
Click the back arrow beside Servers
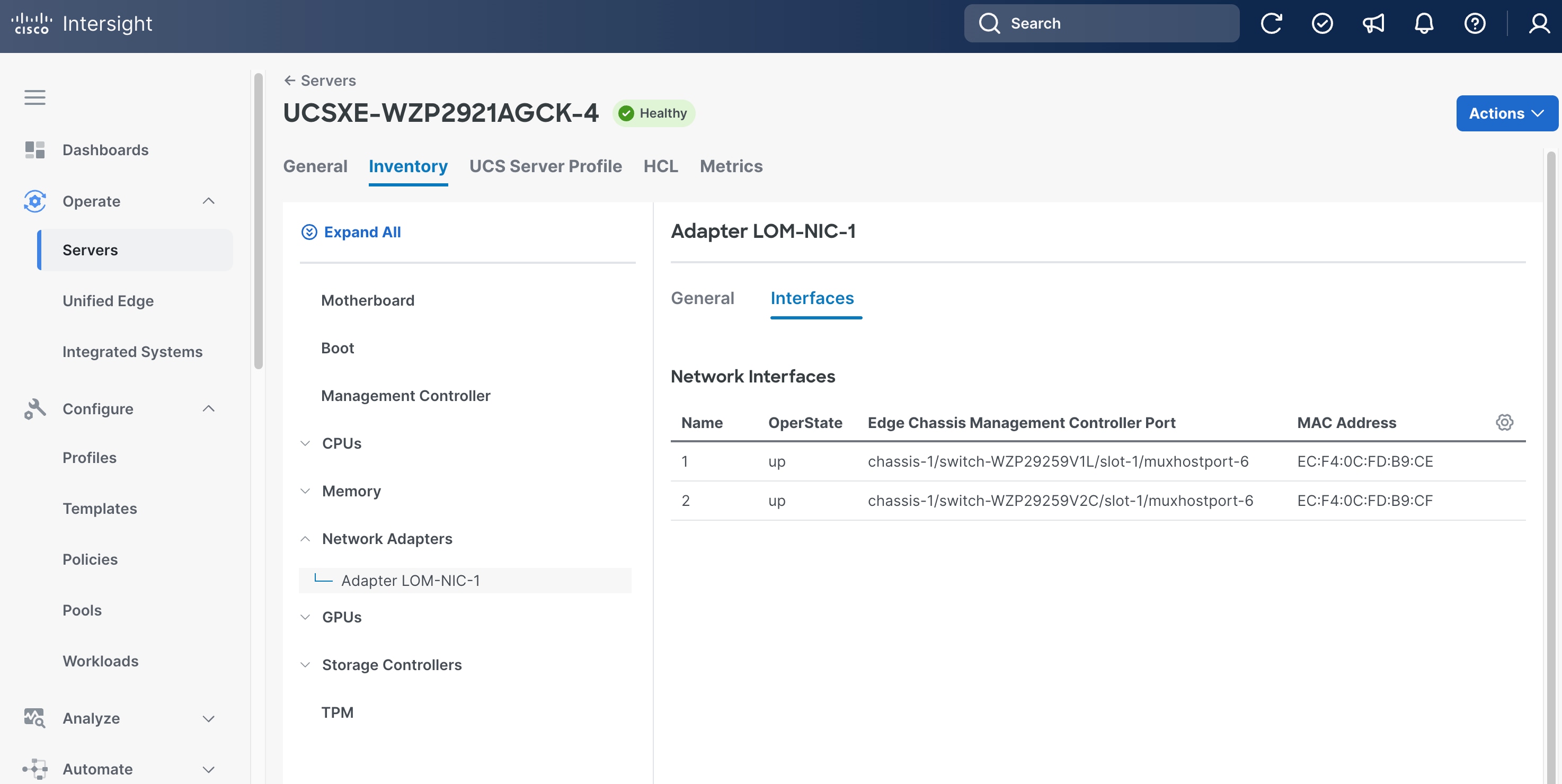click(x=290, y=80)
